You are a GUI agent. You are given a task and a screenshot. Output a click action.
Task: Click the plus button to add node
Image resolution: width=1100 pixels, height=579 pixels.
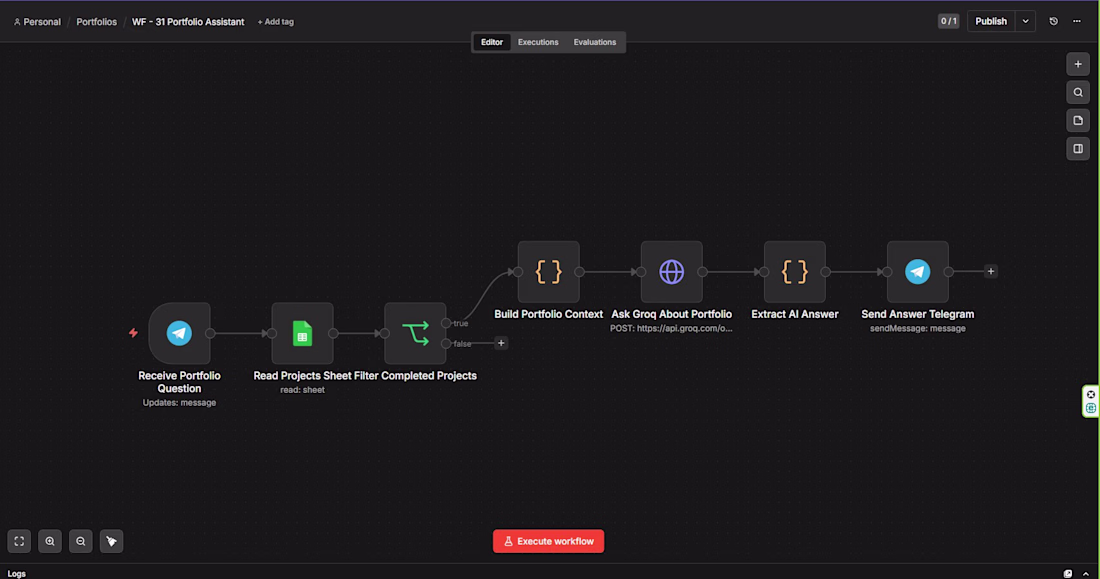(x=1078, y=64)
